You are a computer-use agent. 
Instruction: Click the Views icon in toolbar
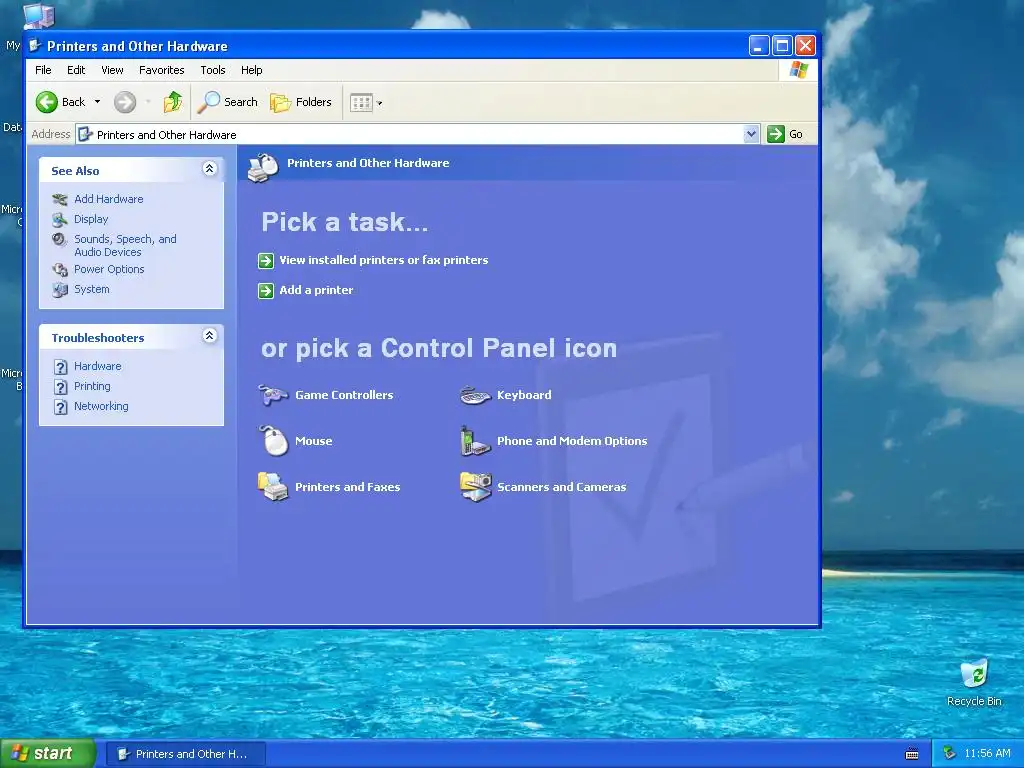(x=361, y=103)
